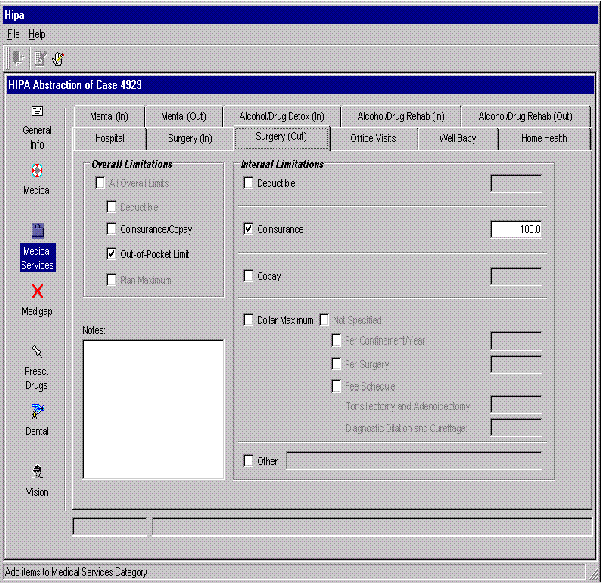
Task: Switch to the Office Visits tab
Action: point(372,138)
